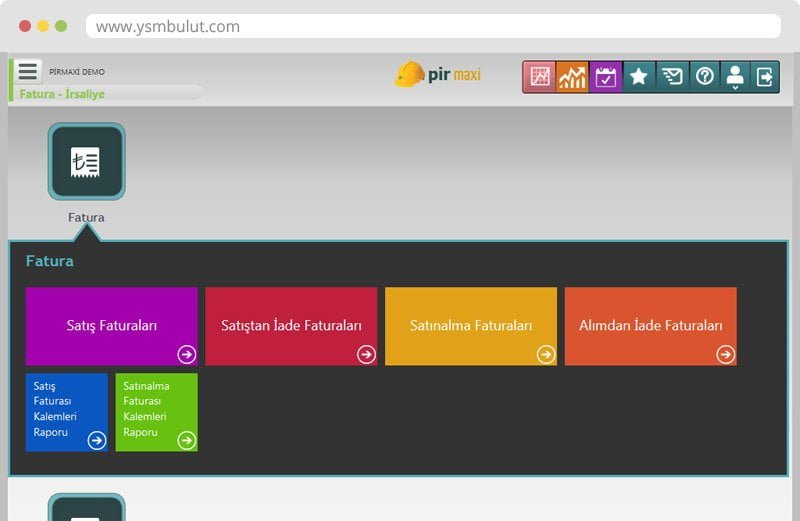Open Satış Faturaları tile
The image size is (800, 521).
[111, 326]
